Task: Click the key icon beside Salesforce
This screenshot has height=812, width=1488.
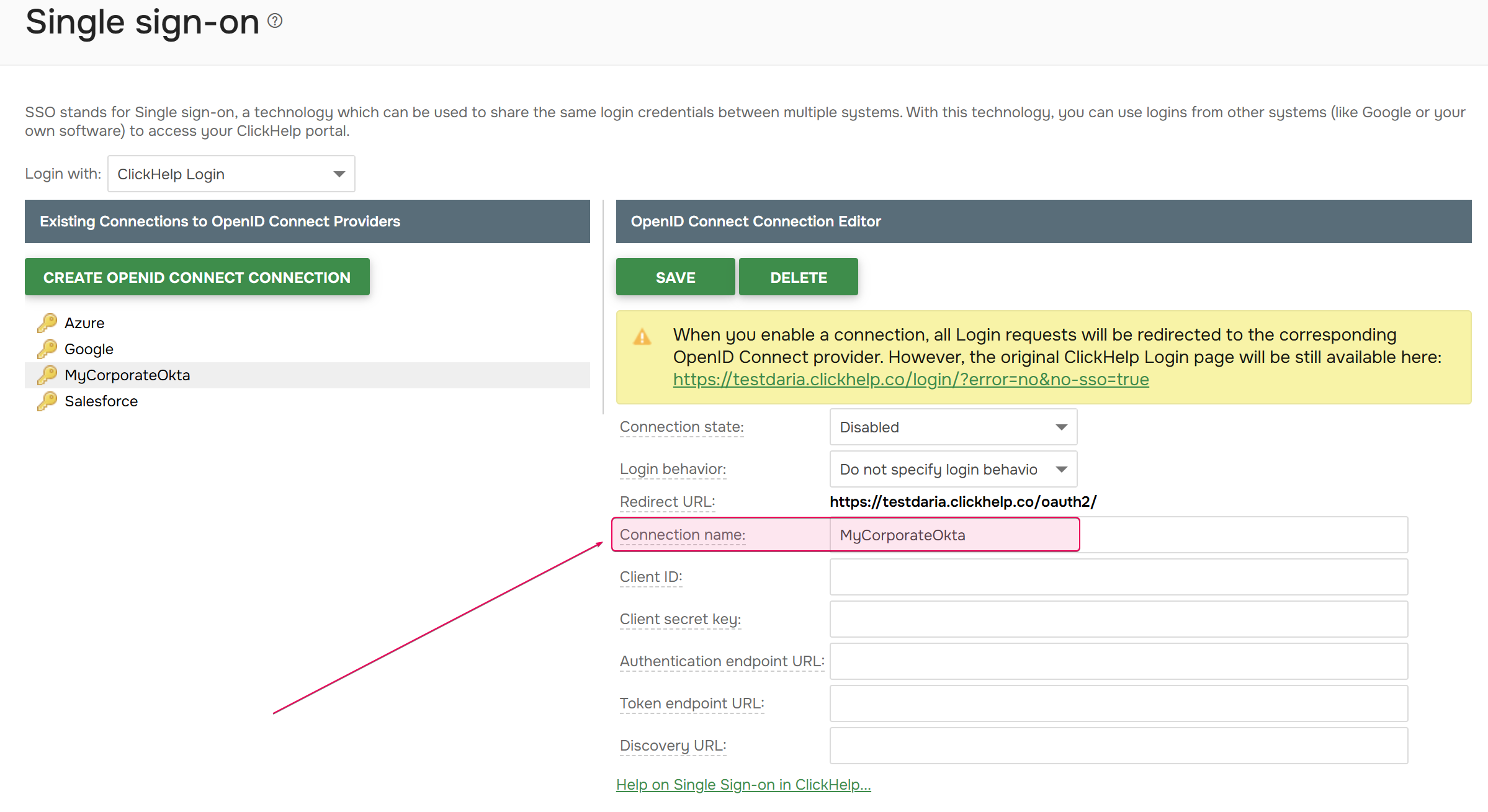Action: coord(47,401)
